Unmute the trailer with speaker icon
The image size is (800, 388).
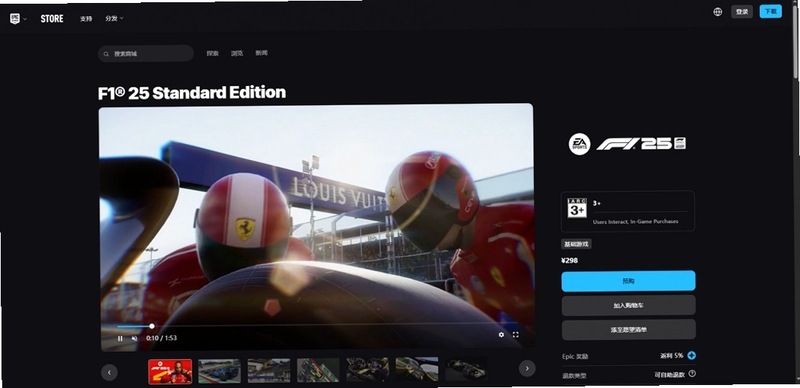click(x=135, y=338)
